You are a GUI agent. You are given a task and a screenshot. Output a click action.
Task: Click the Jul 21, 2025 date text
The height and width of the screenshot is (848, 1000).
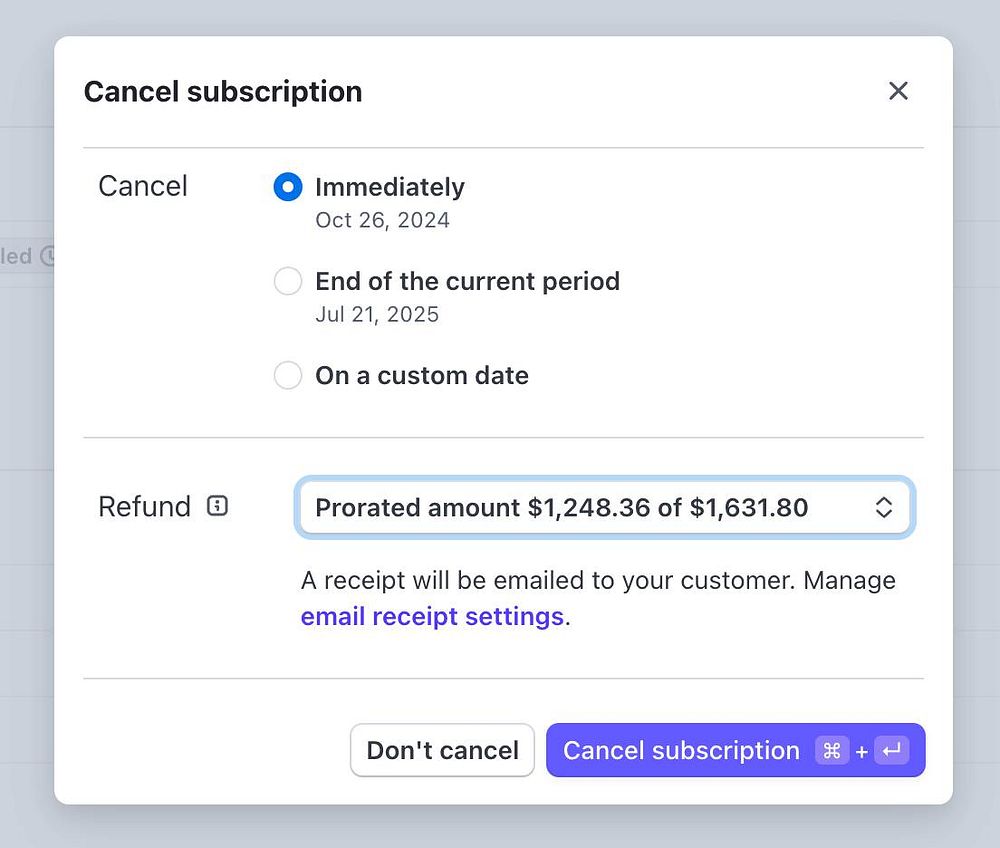pos(377,314)
